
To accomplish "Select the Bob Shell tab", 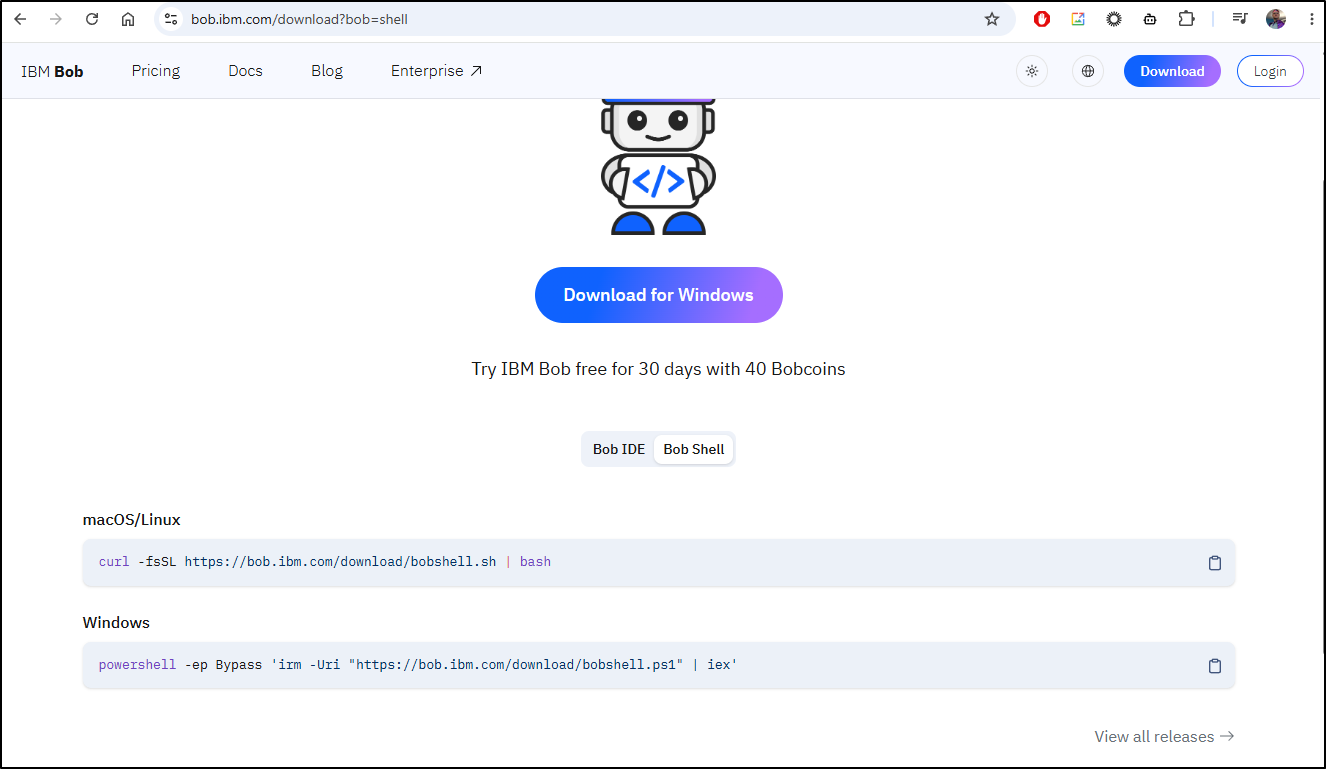I will pos(694,449).
